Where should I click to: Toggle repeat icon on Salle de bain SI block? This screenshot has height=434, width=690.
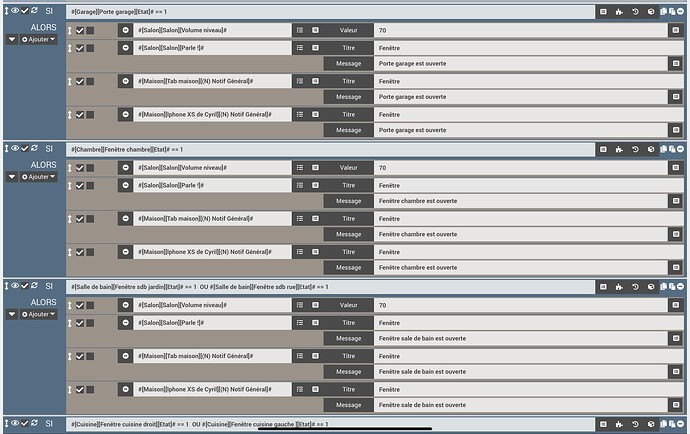coord(34,286)
